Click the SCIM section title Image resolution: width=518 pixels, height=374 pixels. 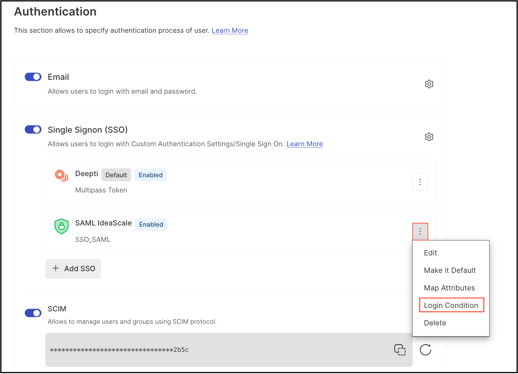(x=57, y=309)
